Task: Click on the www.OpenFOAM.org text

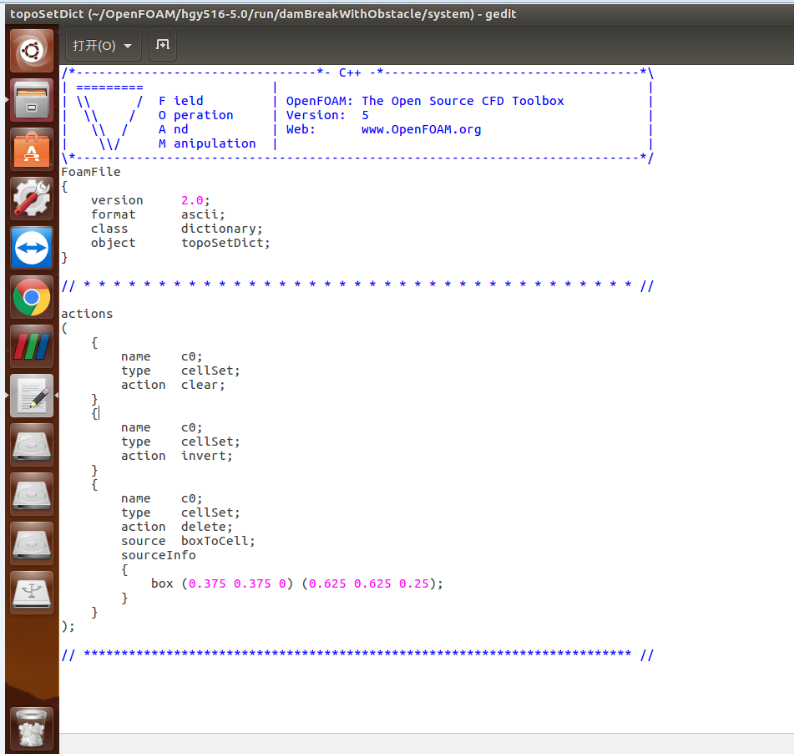Action: 421,130
